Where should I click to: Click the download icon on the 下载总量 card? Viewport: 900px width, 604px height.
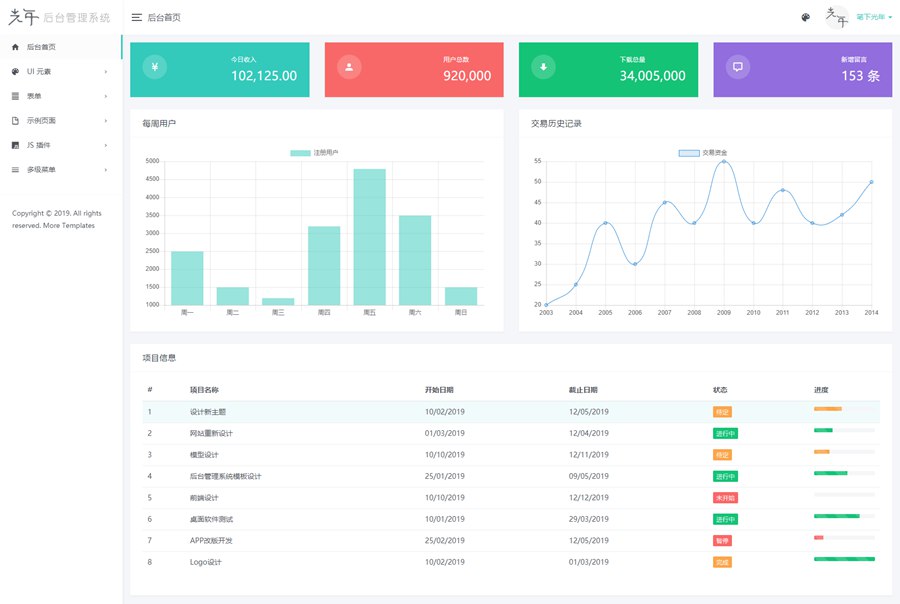543,67
